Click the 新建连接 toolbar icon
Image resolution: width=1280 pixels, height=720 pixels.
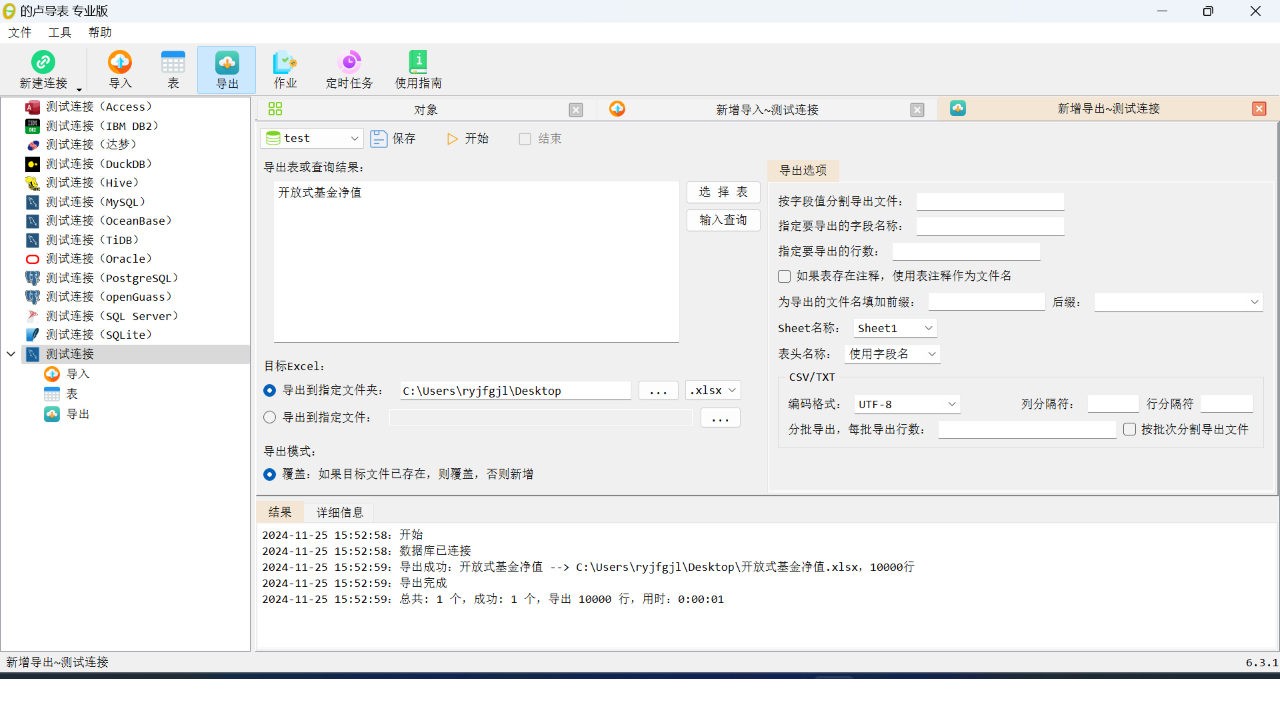point(43,63)
